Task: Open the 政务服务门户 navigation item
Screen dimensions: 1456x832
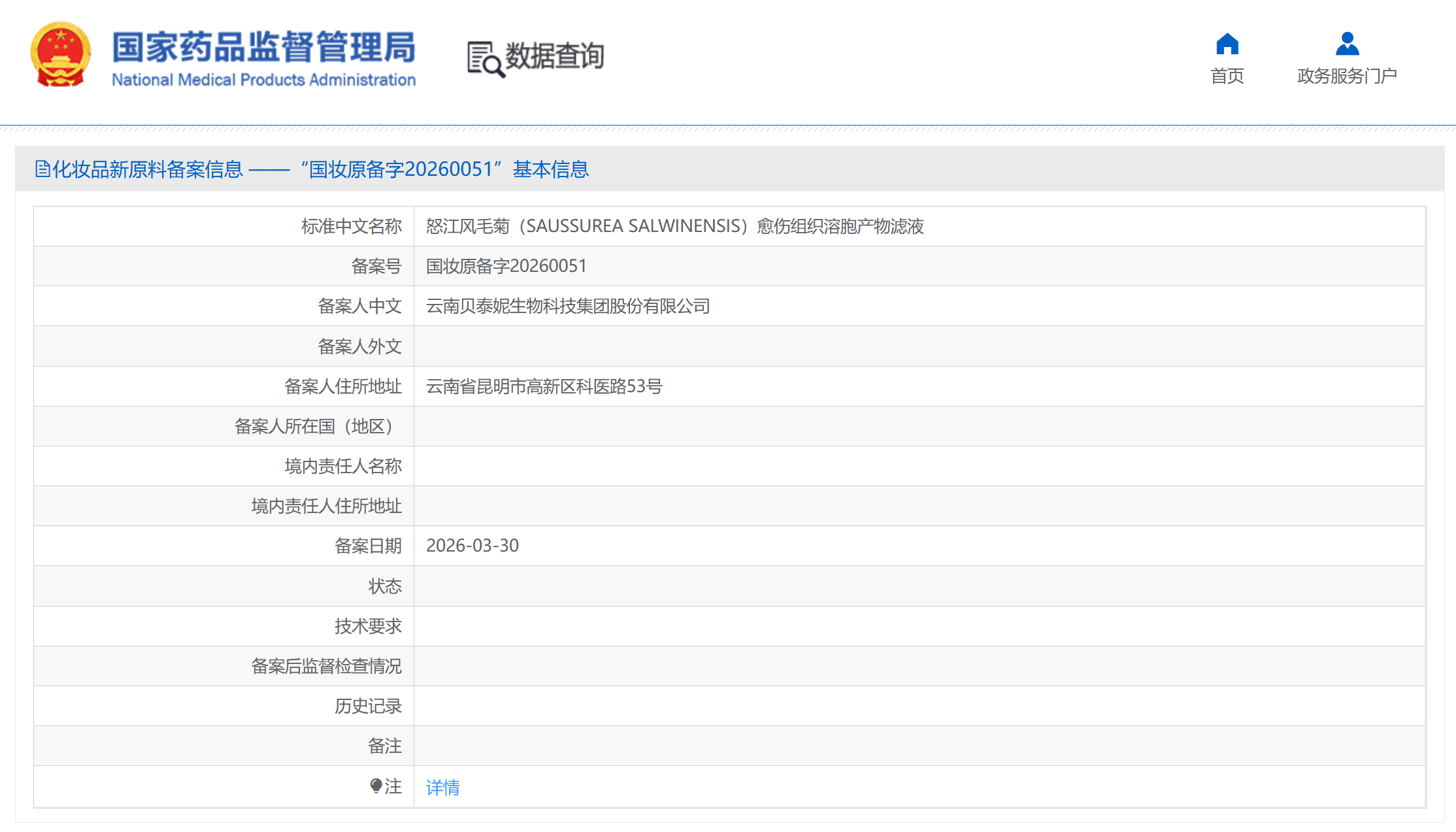Action: [1347, 76]
